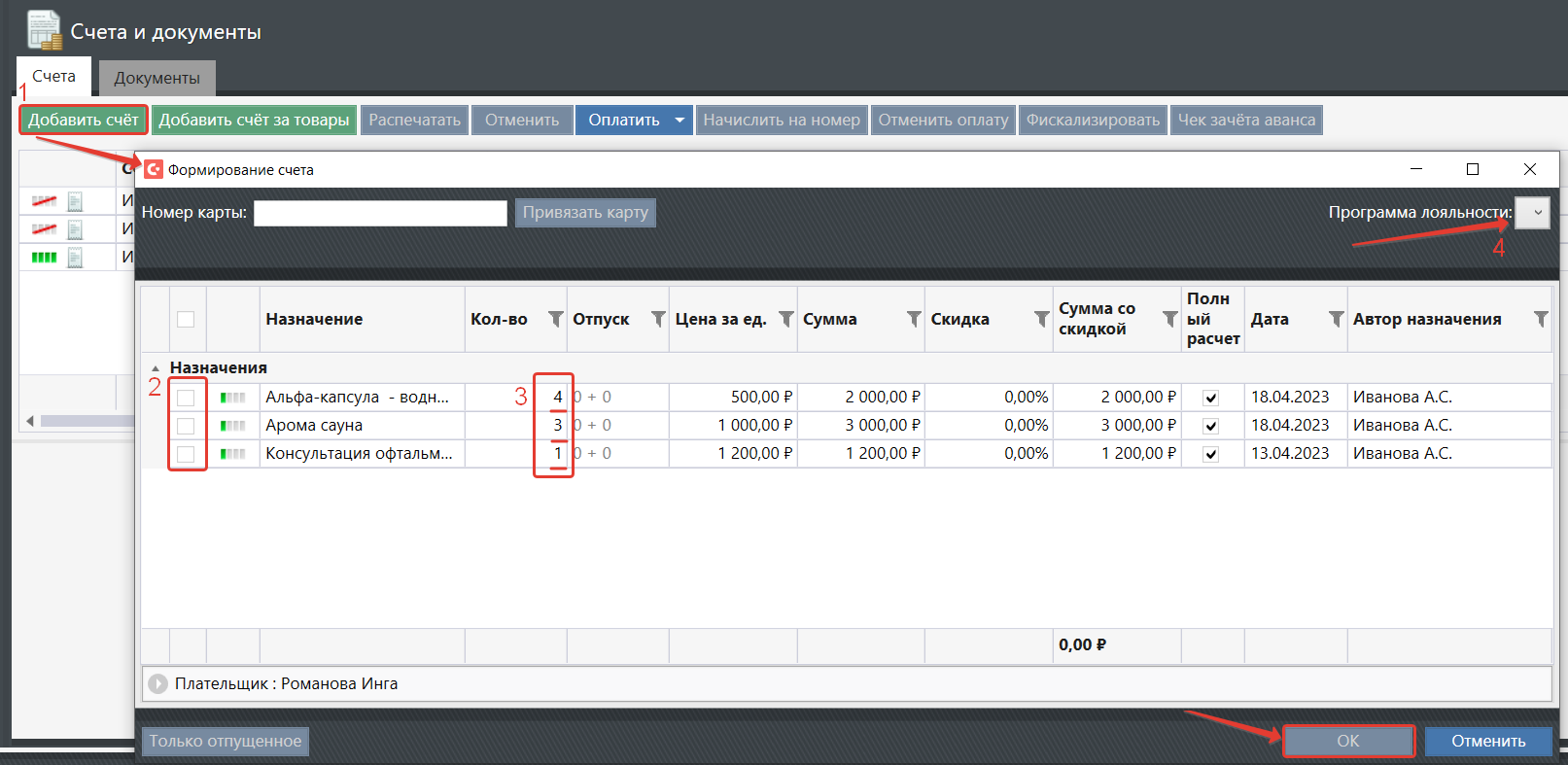
Task: Click the filter icon in Скидка column
Action: 1041,319
